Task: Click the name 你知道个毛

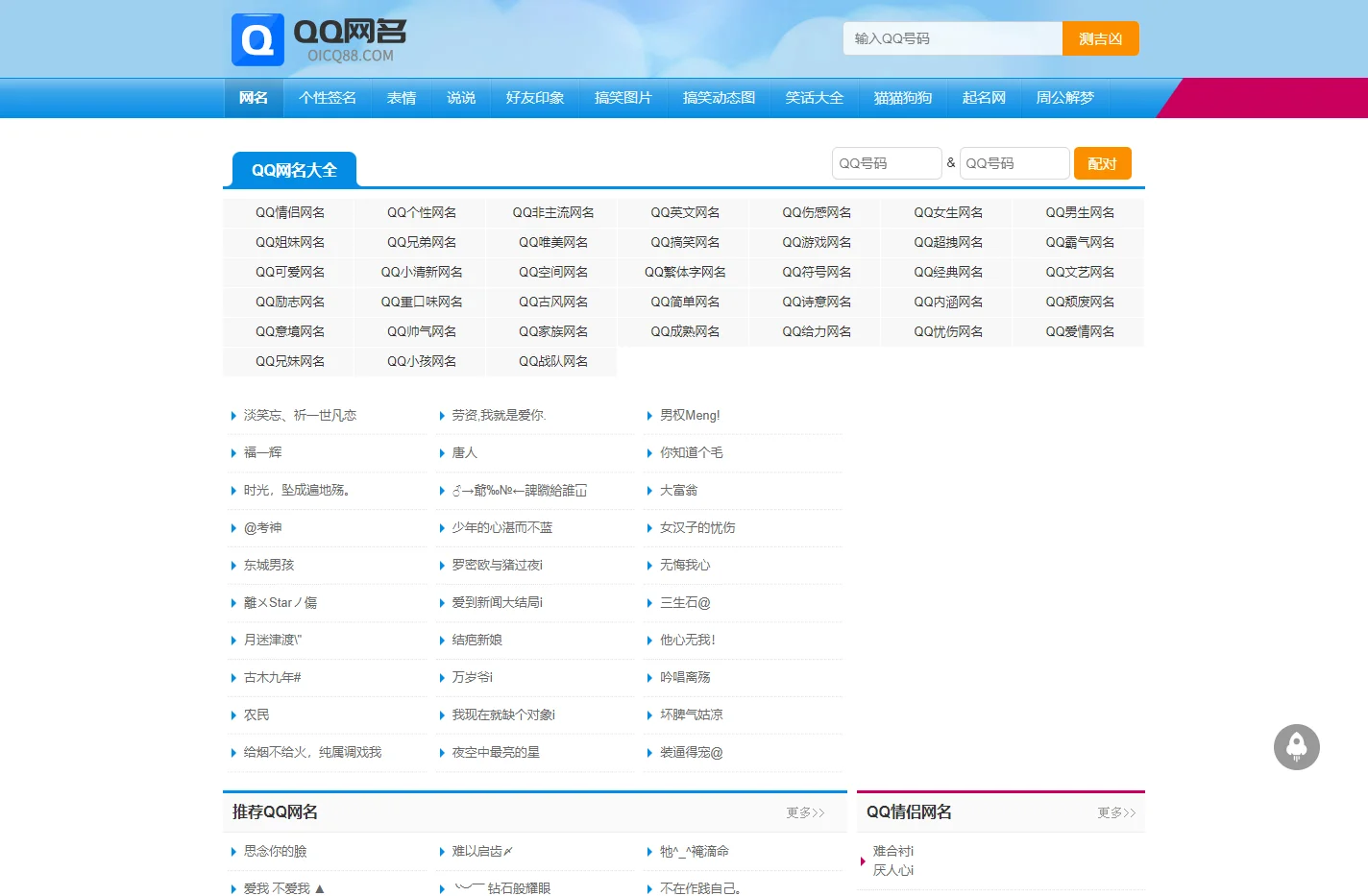Action: point(691,452)
